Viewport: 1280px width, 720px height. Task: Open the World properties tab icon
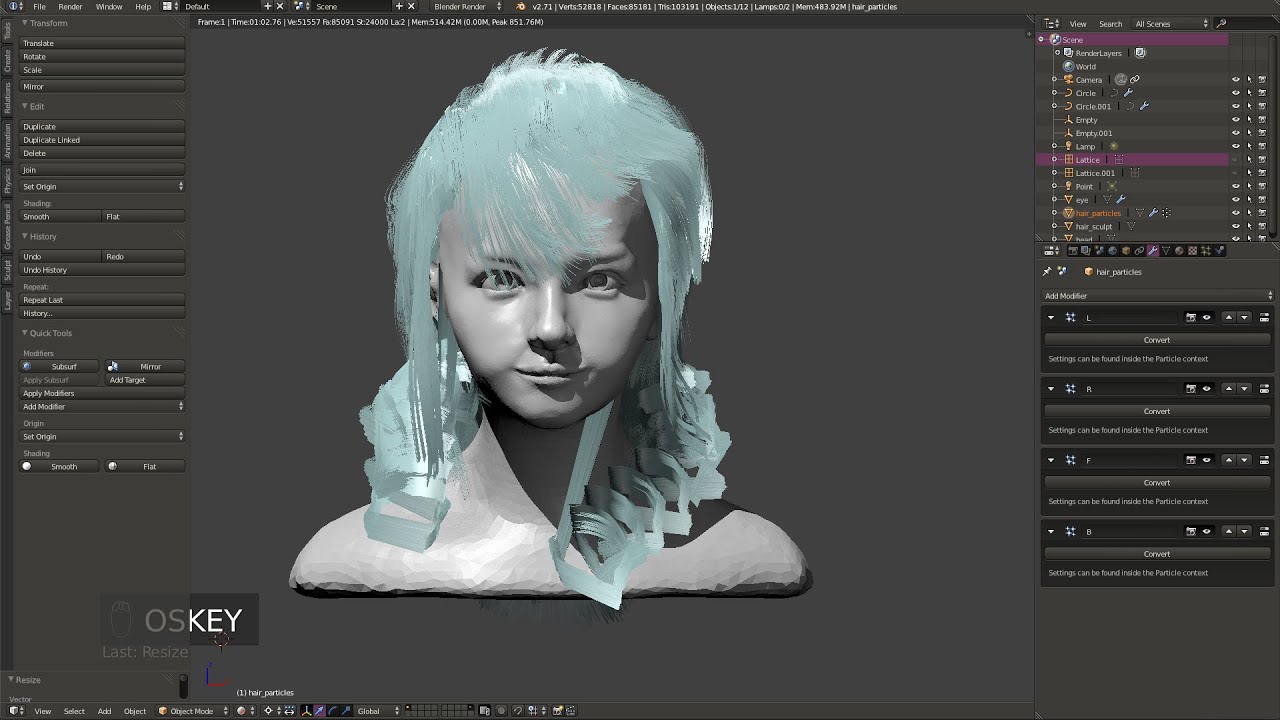tap(1112, 251)
